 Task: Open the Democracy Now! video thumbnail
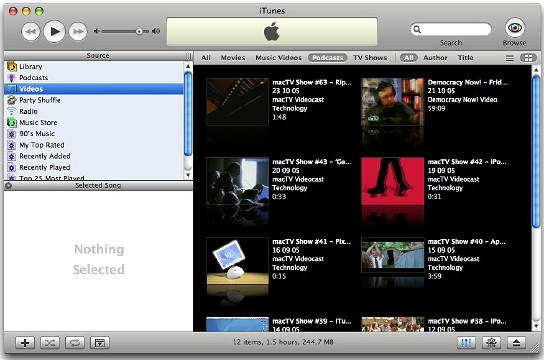click(x=392, y=102)
